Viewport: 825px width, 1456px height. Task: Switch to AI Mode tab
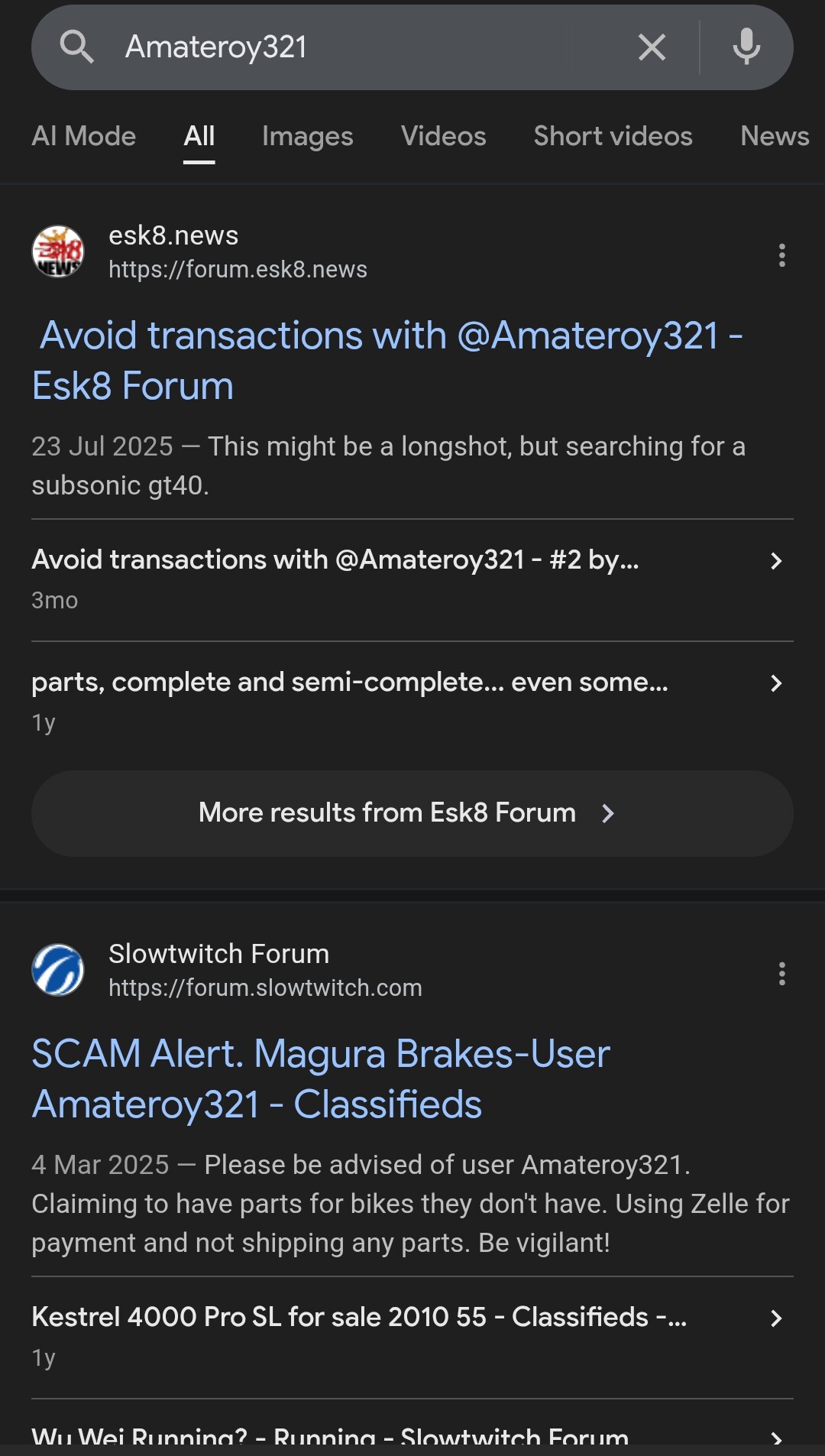pyautogui.click(x=84, y=136)
